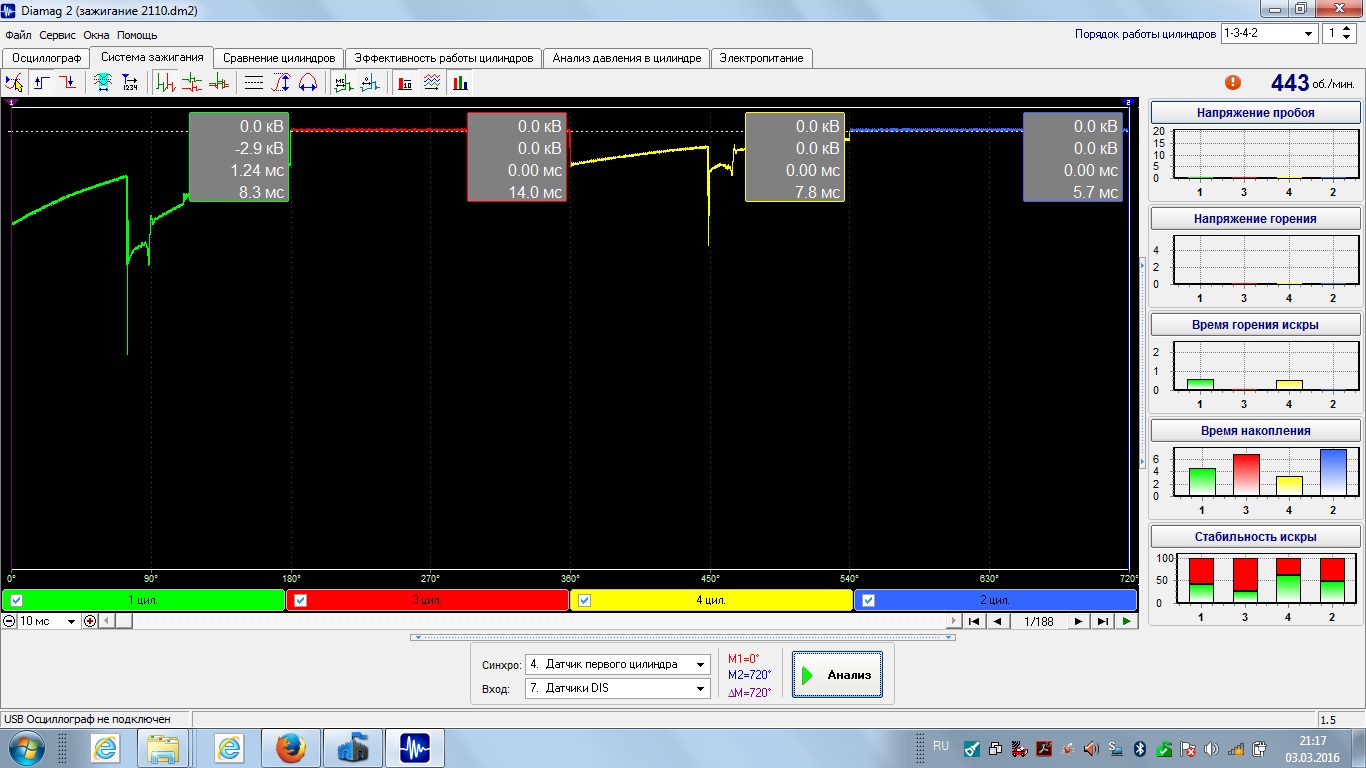The height and width of the screenshot is (768, 1366).
Task: Click the orange warning indicator near RPM
Action: (1233, 83)
